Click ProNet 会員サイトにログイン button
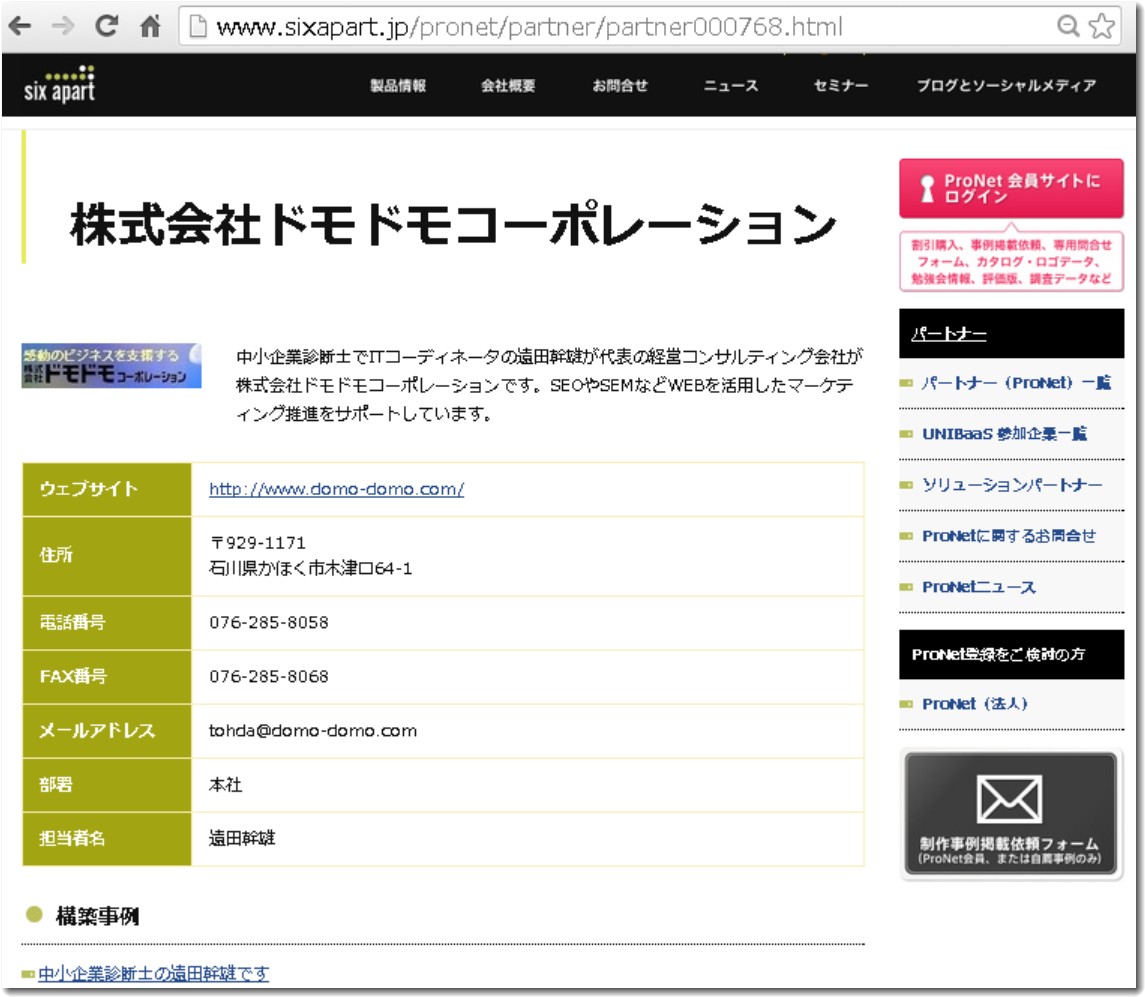Viewport: 1145px width, 997px height. [x=1011, y=188]
